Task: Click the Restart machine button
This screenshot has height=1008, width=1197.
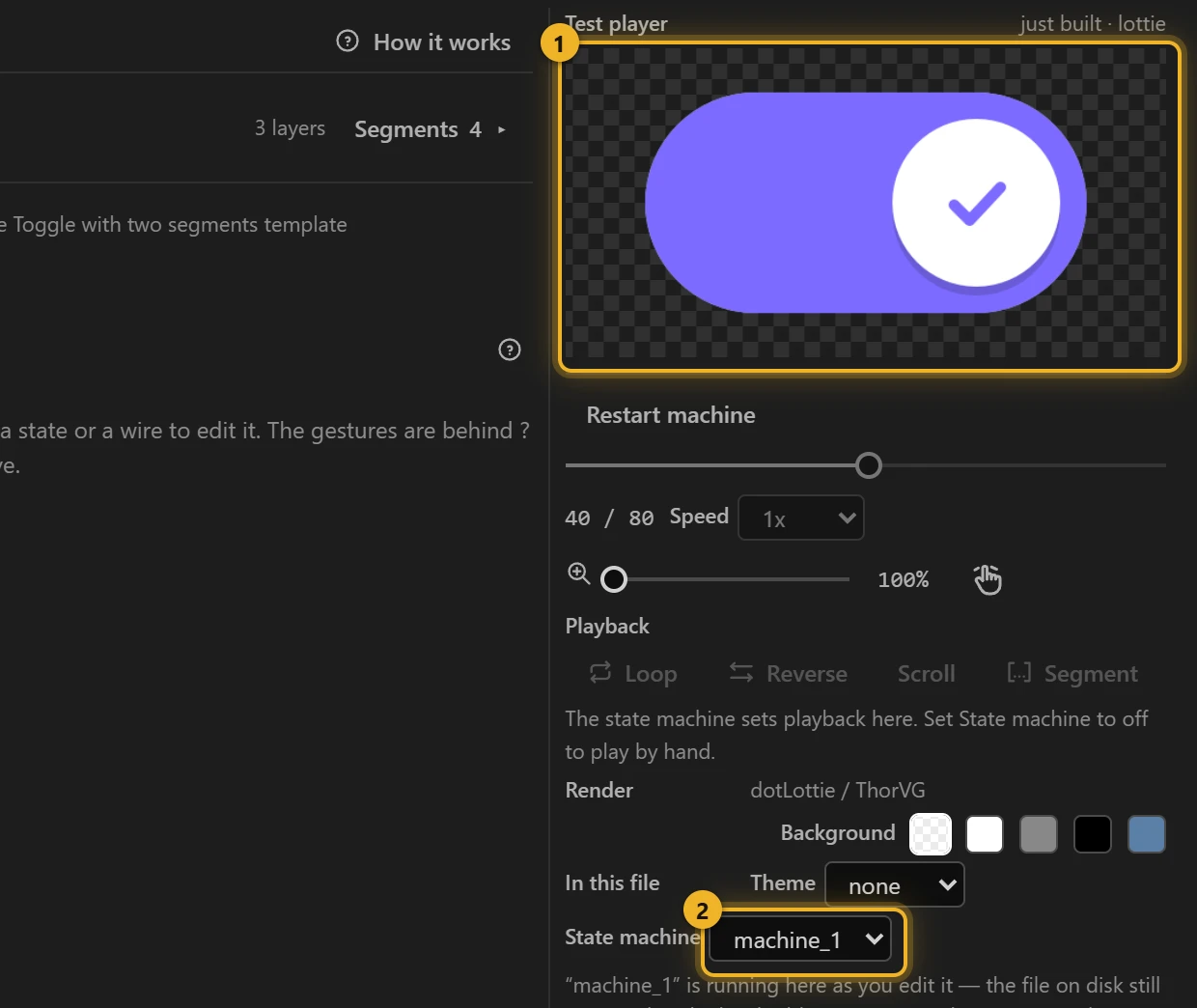Action: click(x=671, y=415)
